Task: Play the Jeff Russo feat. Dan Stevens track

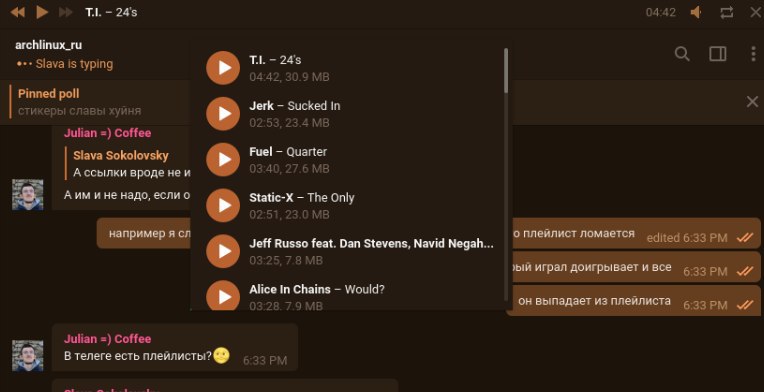Action: pos(223,251)
